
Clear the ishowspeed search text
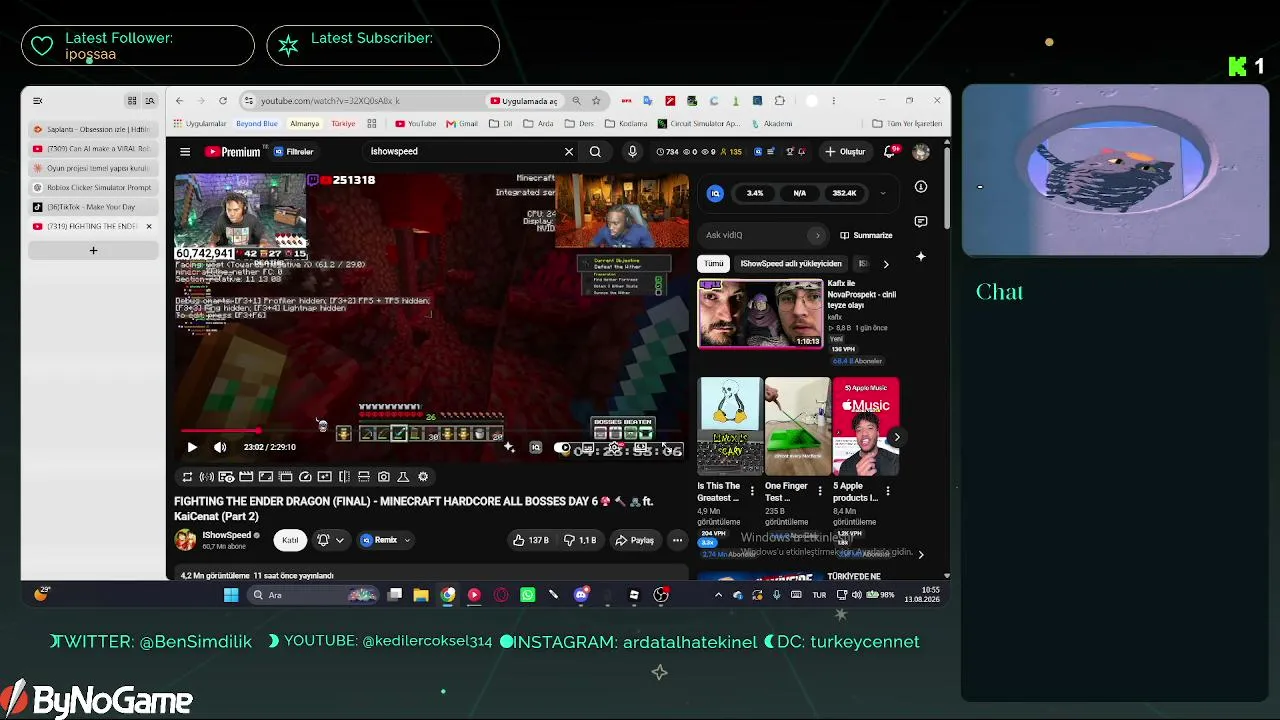pyautogui.click(x=569, y=152)
